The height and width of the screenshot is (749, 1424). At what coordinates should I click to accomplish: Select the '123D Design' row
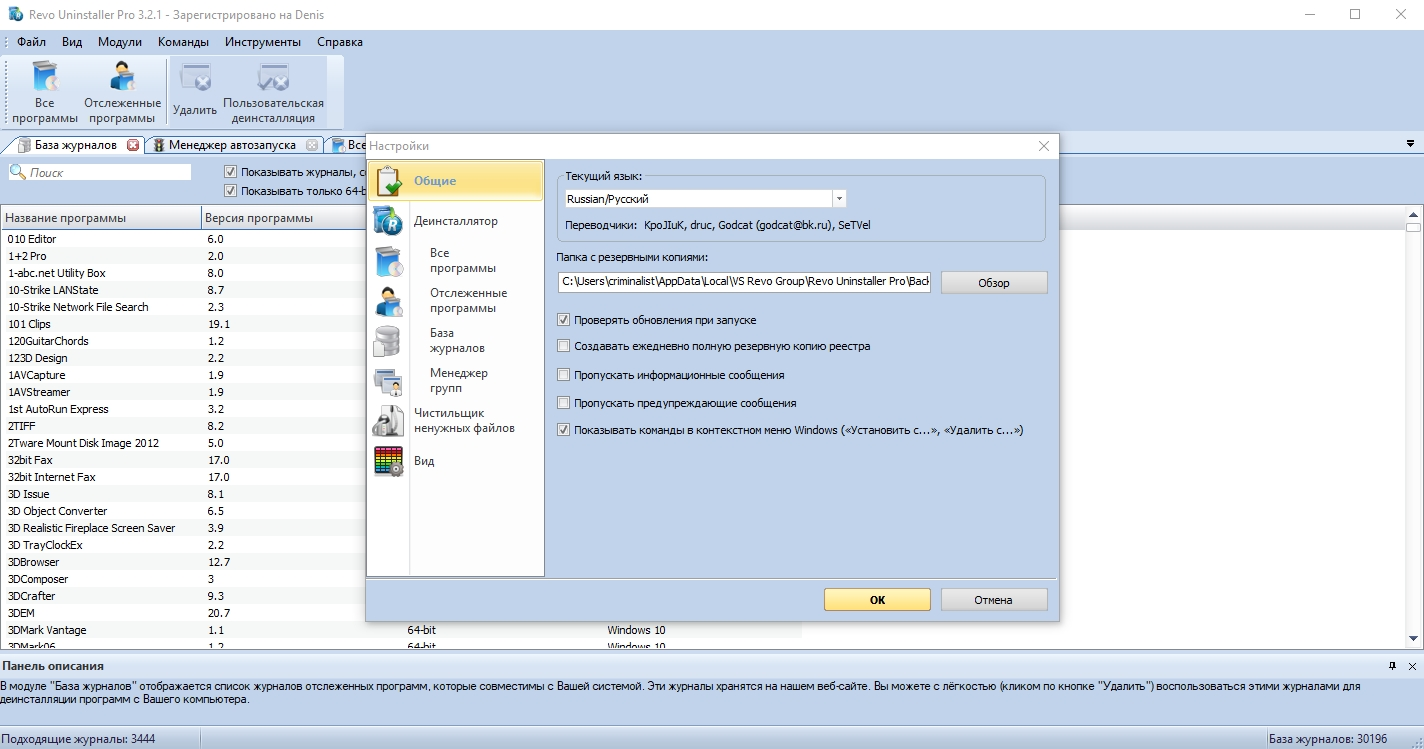tap(183, 358)
